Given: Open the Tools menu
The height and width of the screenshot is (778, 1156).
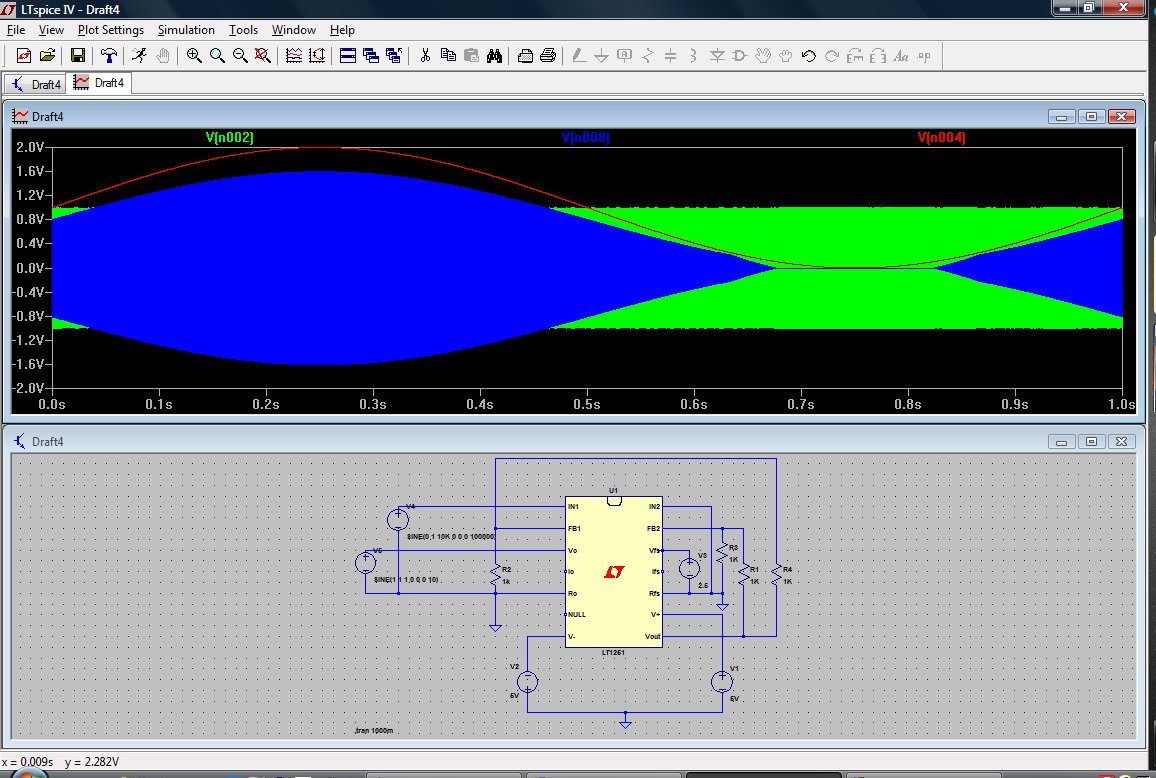Looking at the screenshot, I should (x=243, y=29).
